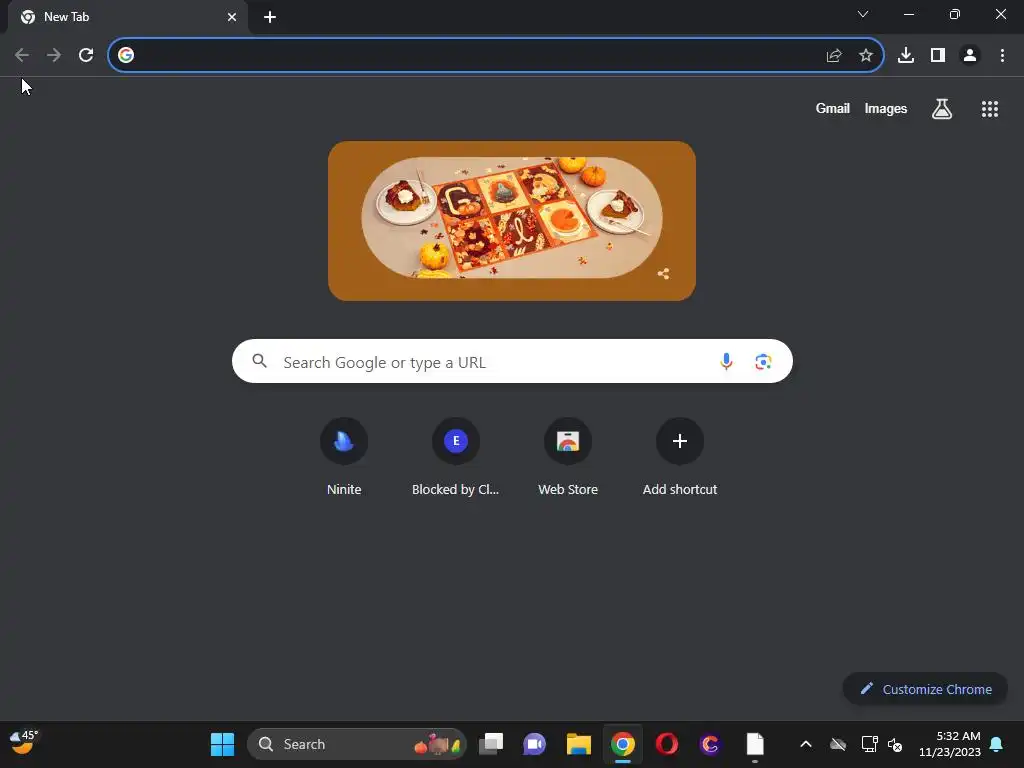Expand the hidden system tray icons
The height and width of the screenshot is (768, 1024).
[806, 744]
